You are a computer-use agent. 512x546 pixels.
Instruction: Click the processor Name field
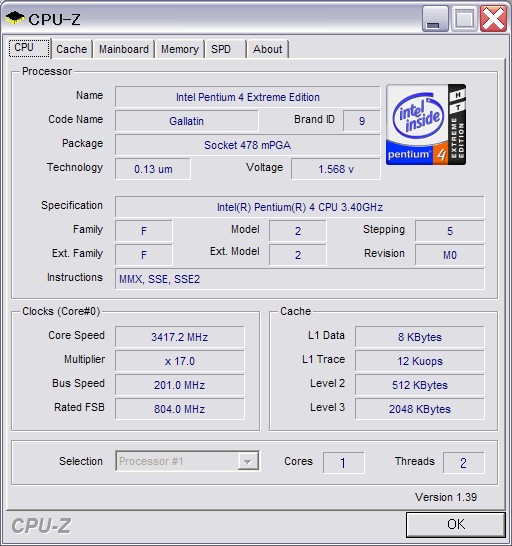[x=248, y=97]
